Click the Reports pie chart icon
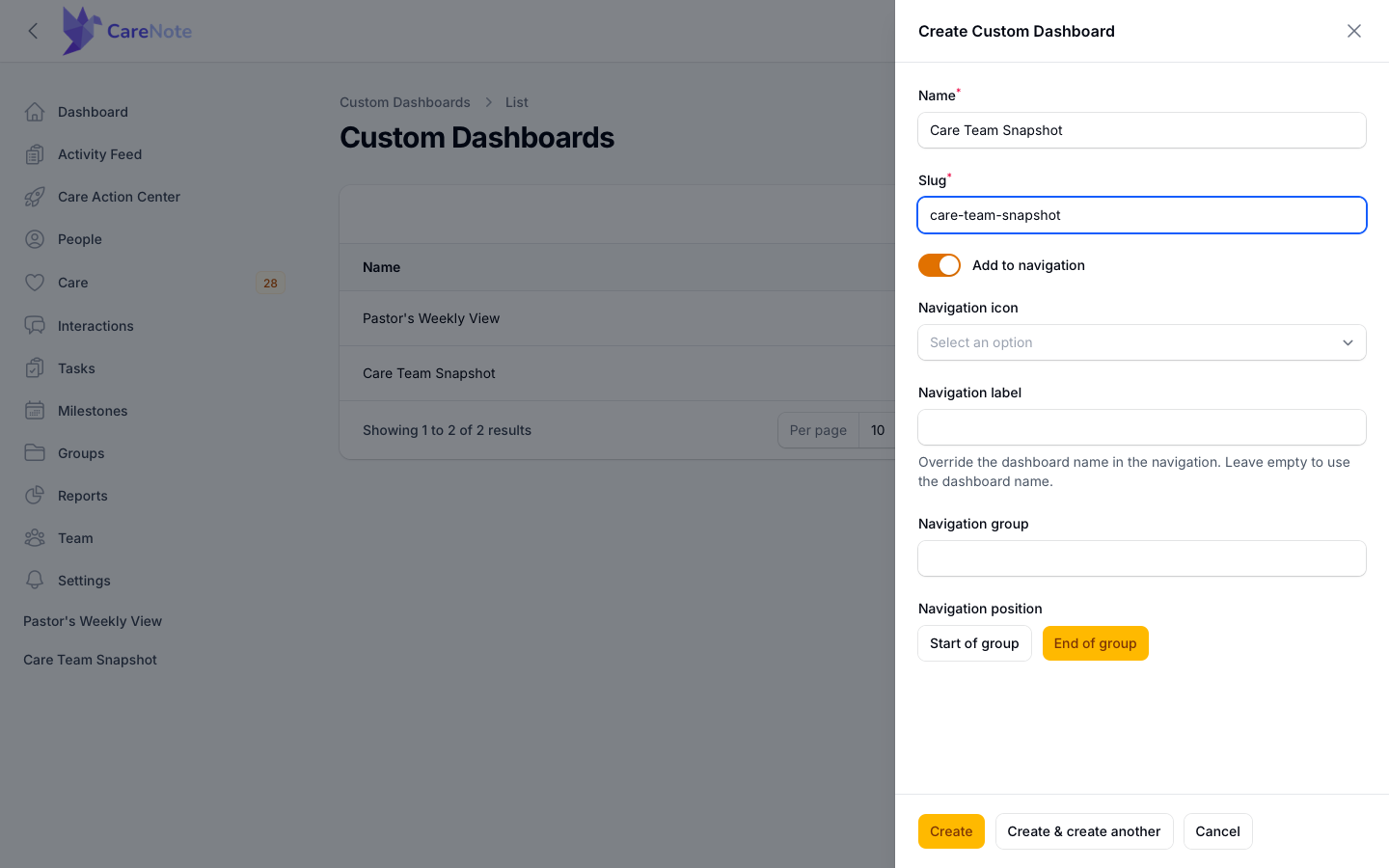 (x=35, y=496)
